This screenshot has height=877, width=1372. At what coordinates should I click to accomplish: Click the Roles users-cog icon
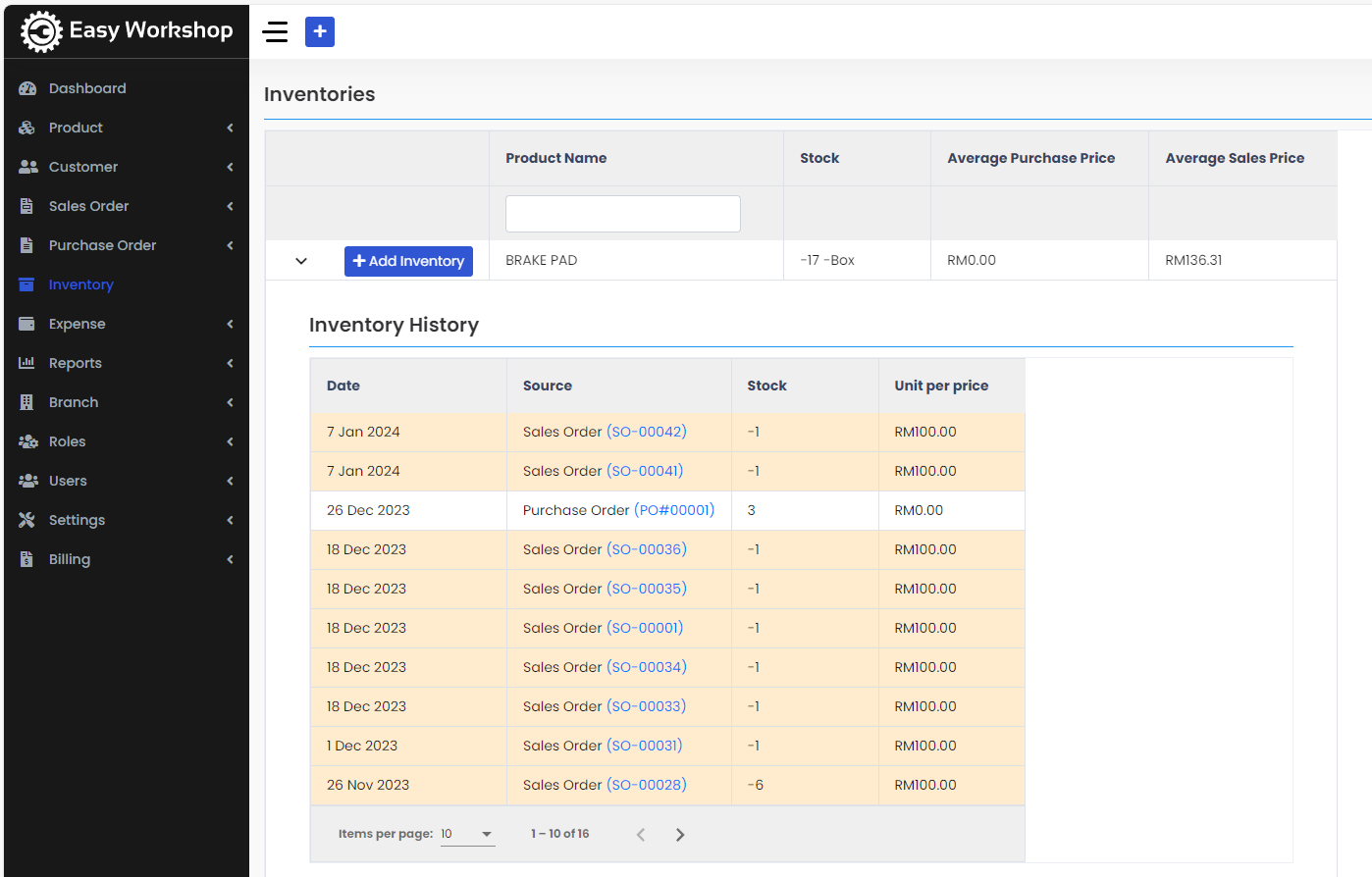tap(27, 441)
